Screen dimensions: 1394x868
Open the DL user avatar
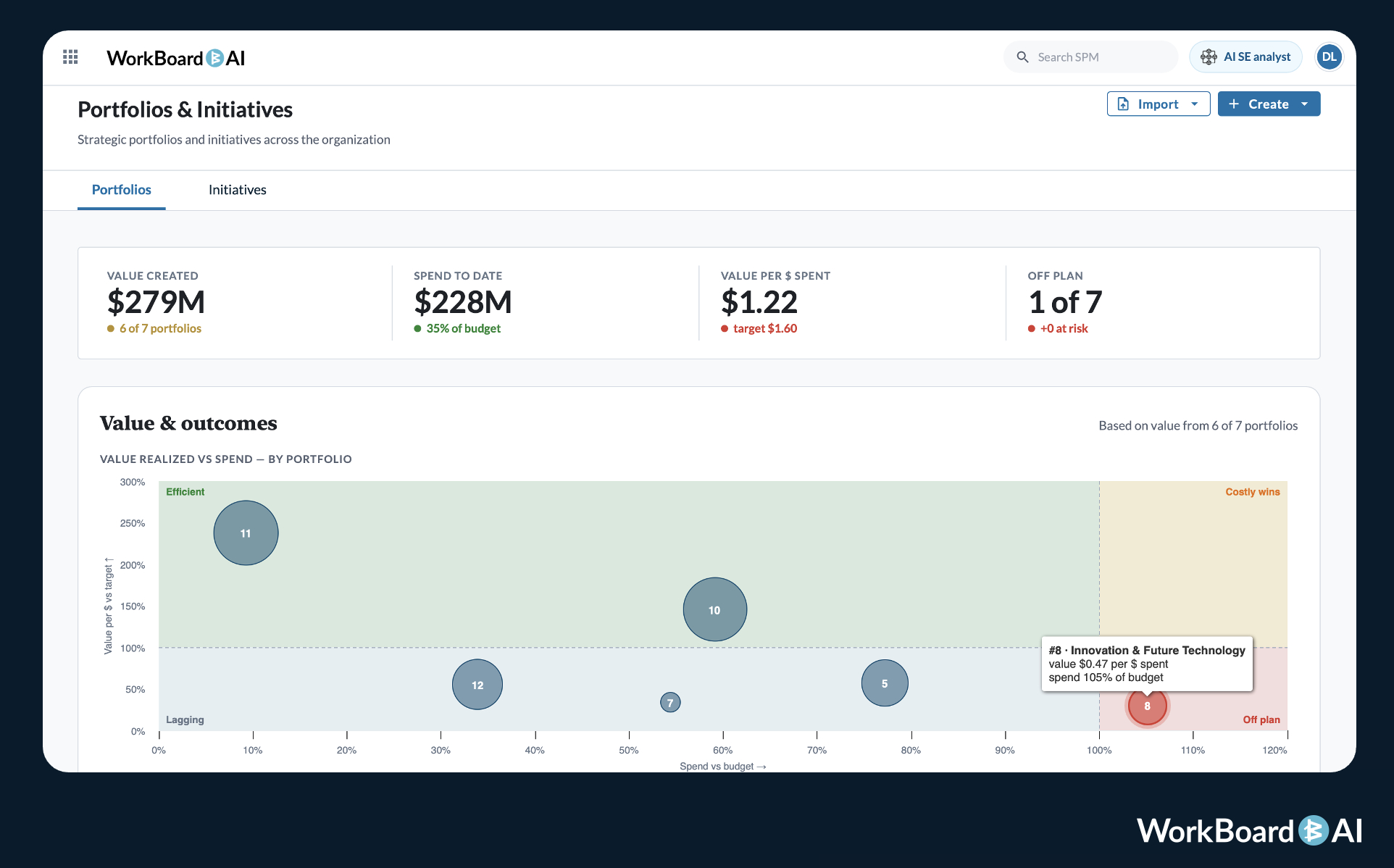(1329, 57)
